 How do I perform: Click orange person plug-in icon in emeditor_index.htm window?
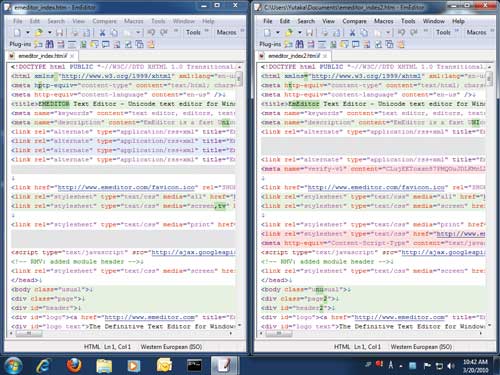[151, 44]
